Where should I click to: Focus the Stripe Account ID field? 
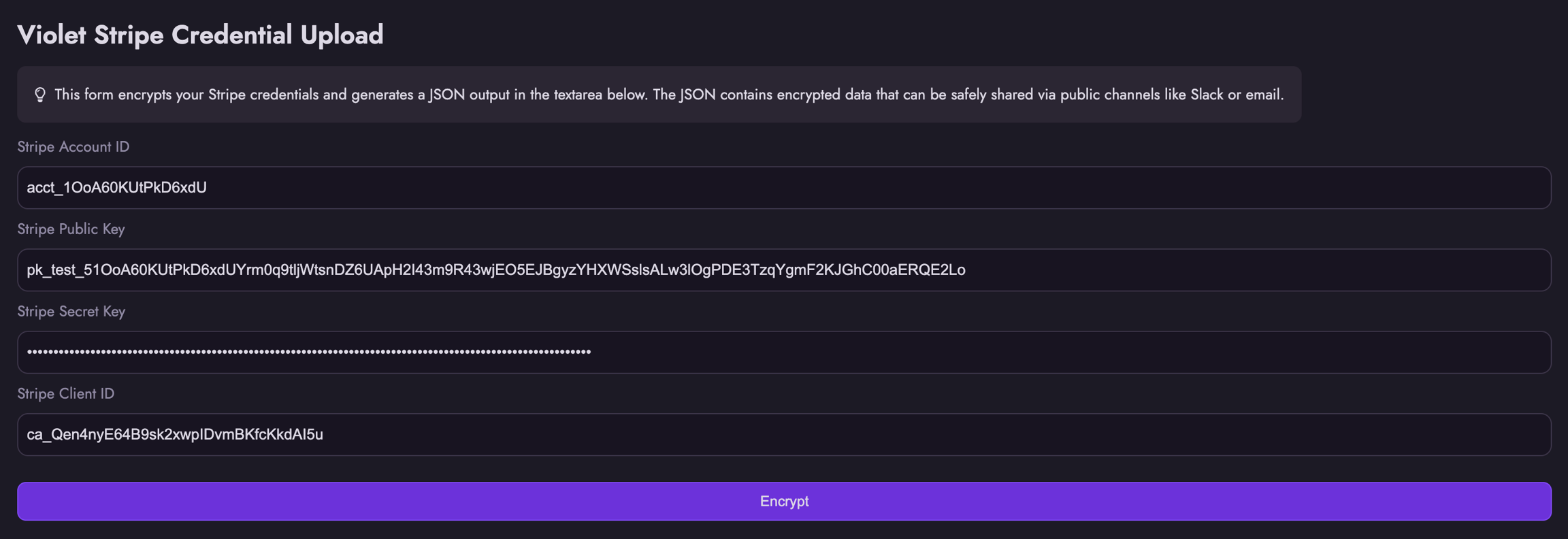pyautogui.click(x=784, y=188)
